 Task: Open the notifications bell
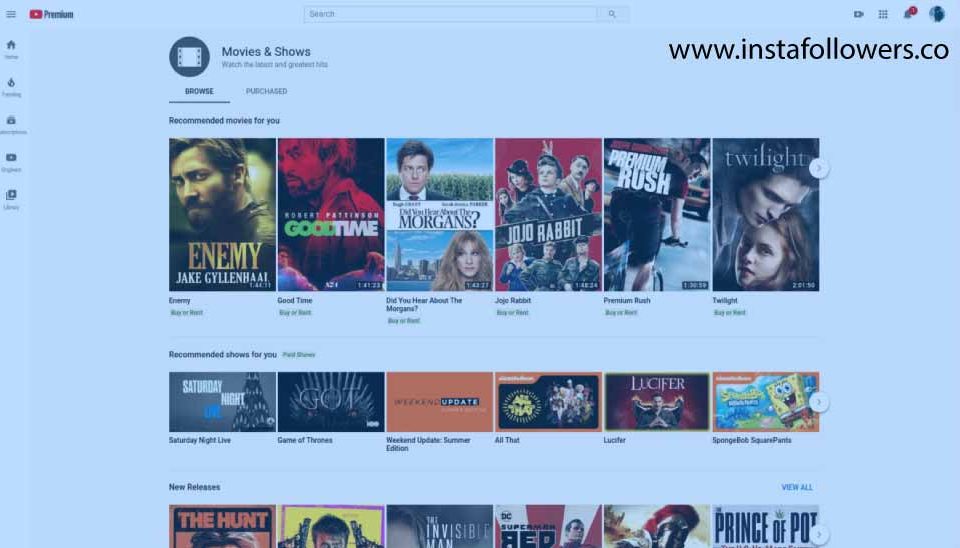909,13
